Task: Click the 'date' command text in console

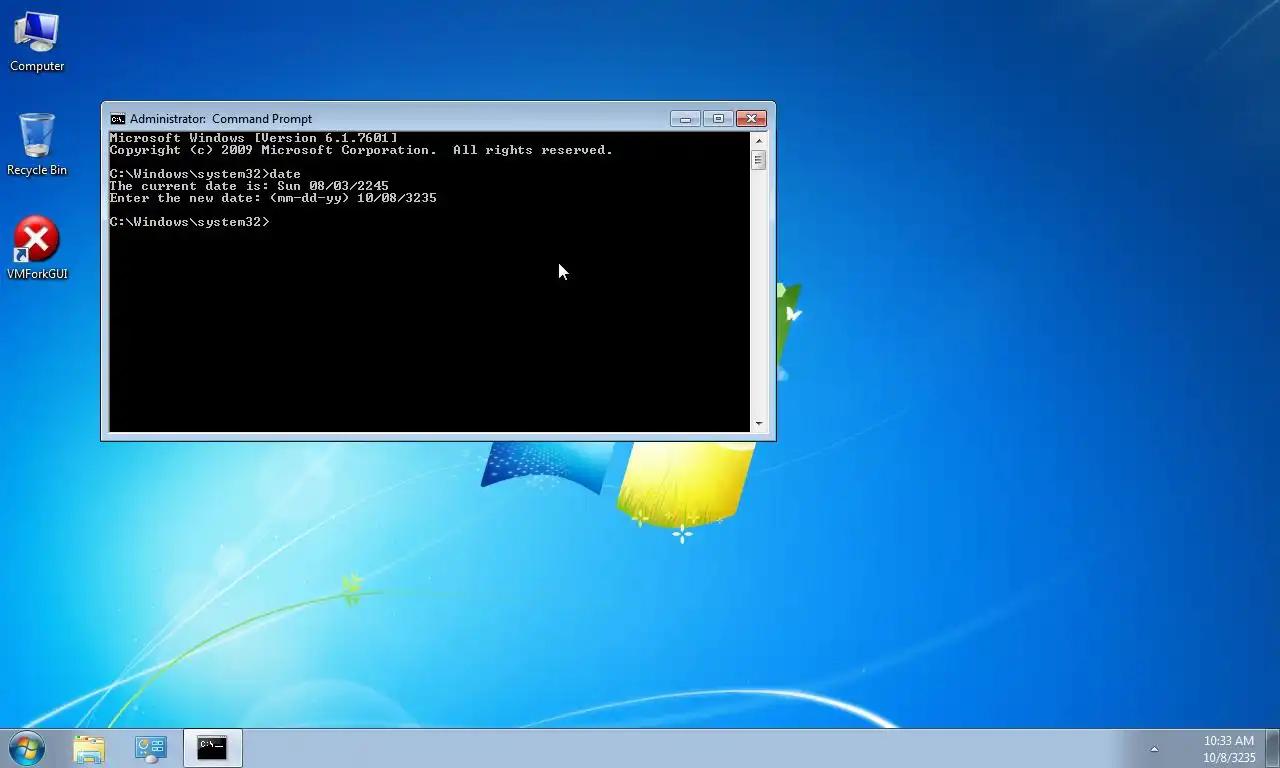Action: [x=285, y=174]
